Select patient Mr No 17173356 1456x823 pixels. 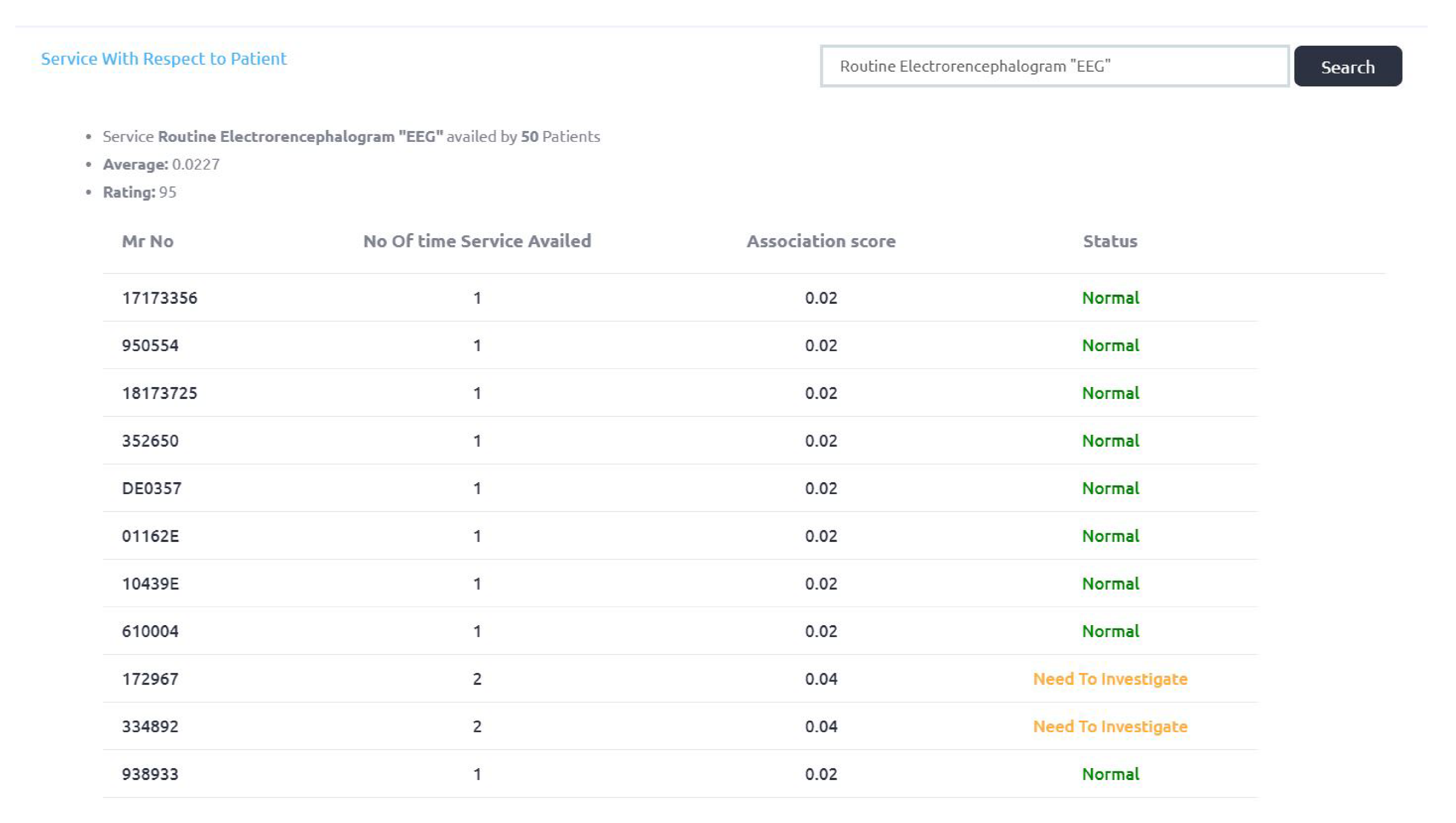159,298
